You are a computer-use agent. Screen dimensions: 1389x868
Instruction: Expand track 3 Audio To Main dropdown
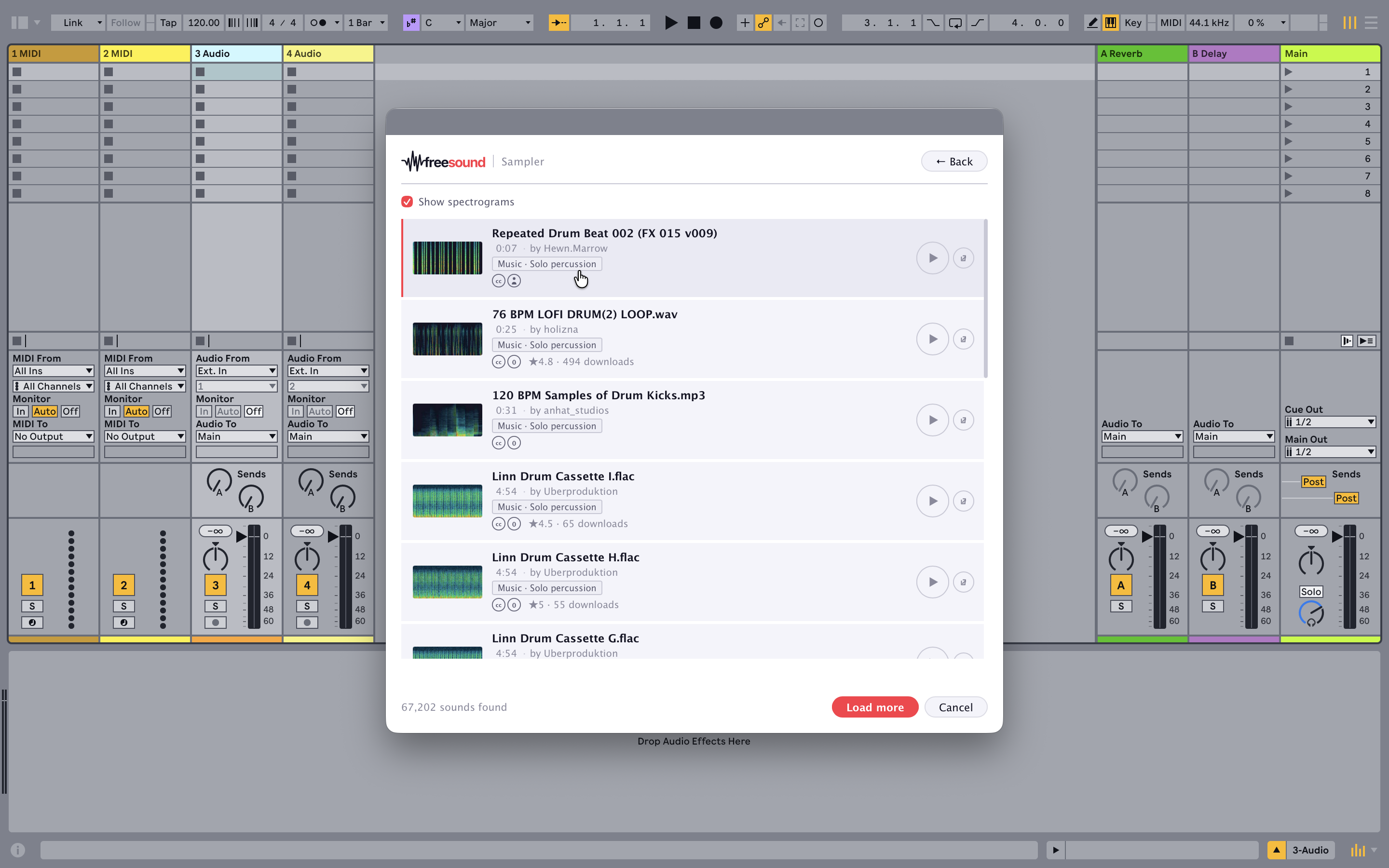tap(236, 436)
